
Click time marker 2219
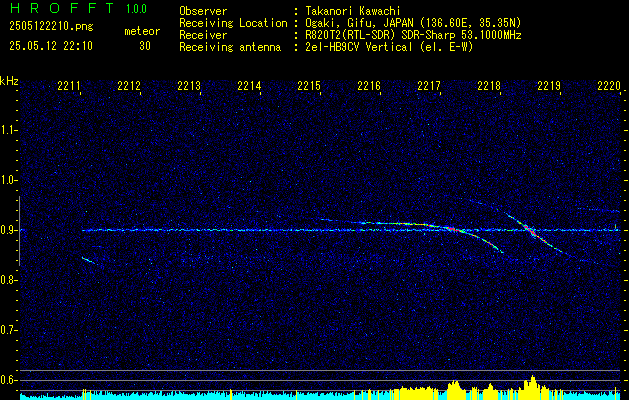click(x=549, y=85)
